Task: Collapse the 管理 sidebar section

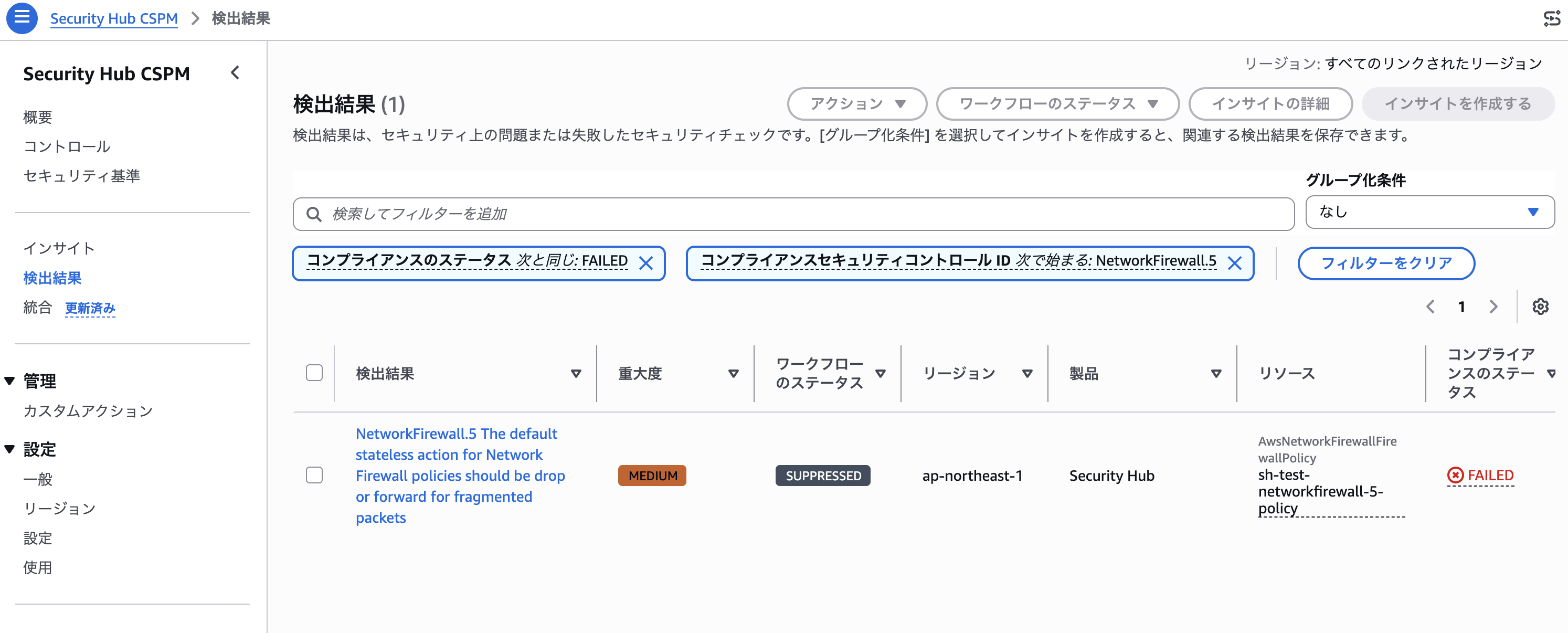Action: coord(10,381)
